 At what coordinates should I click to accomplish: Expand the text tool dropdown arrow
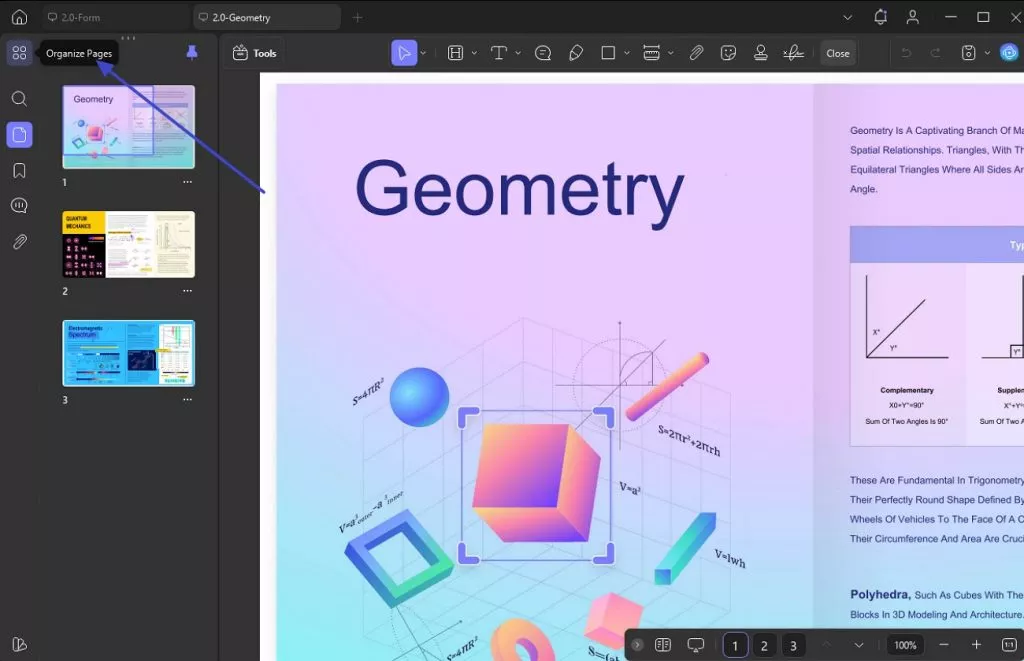[x=518, y=53]
